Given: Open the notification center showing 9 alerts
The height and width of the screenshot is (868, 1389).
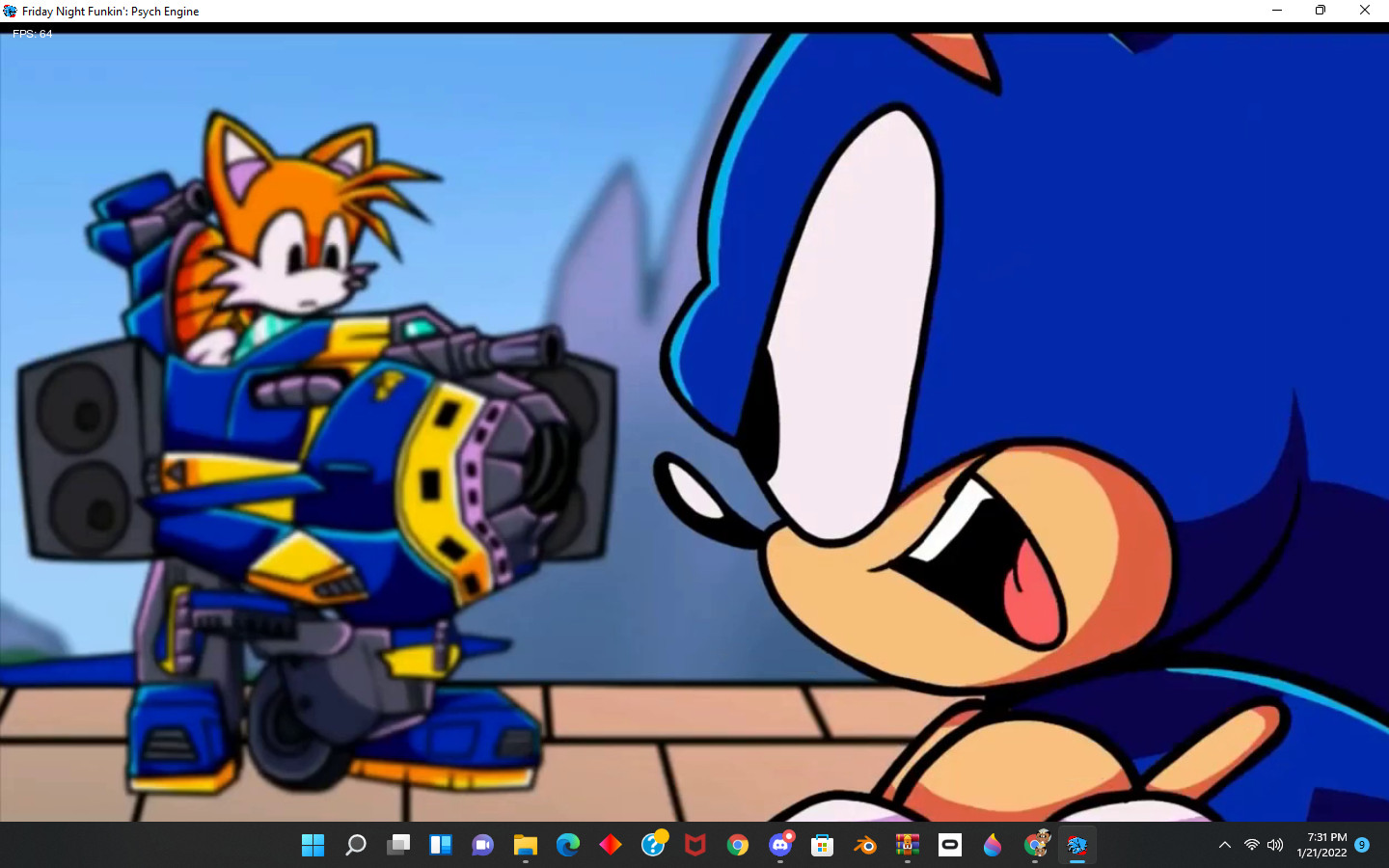Looking at the screenshot, I should (1362, 846).
